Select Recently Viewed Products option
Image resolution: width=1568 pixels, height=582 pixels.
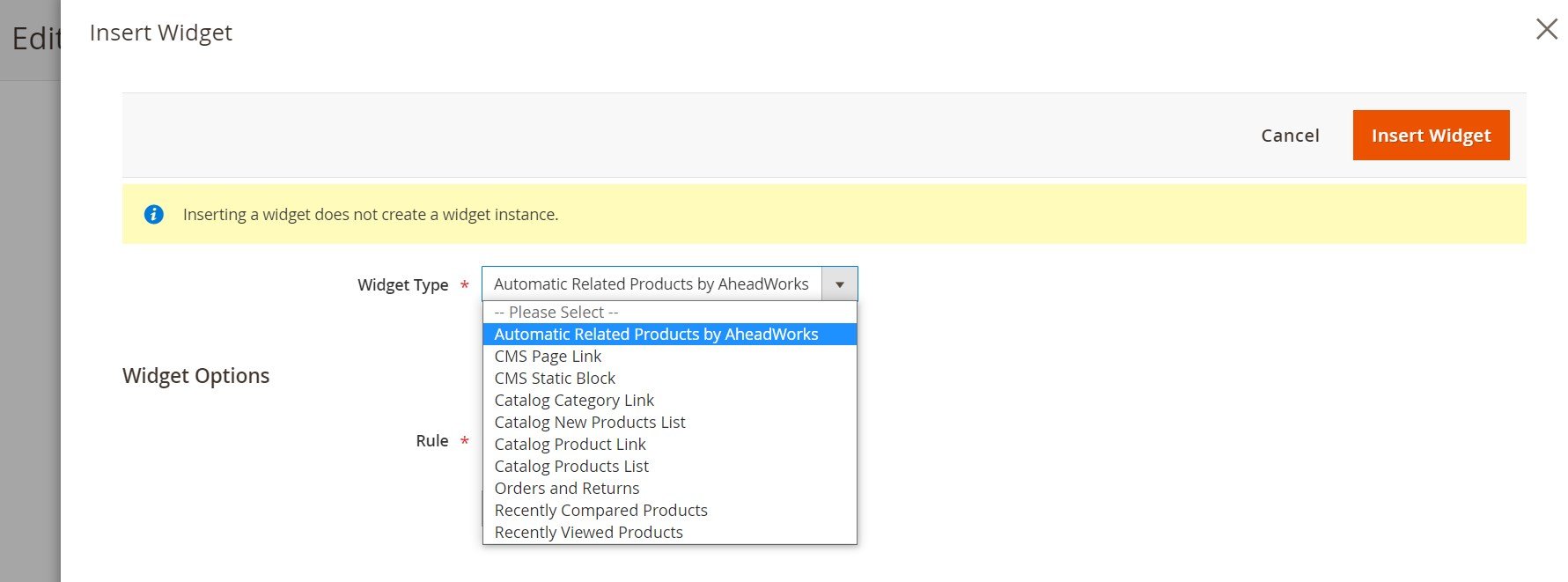(669, 533)
